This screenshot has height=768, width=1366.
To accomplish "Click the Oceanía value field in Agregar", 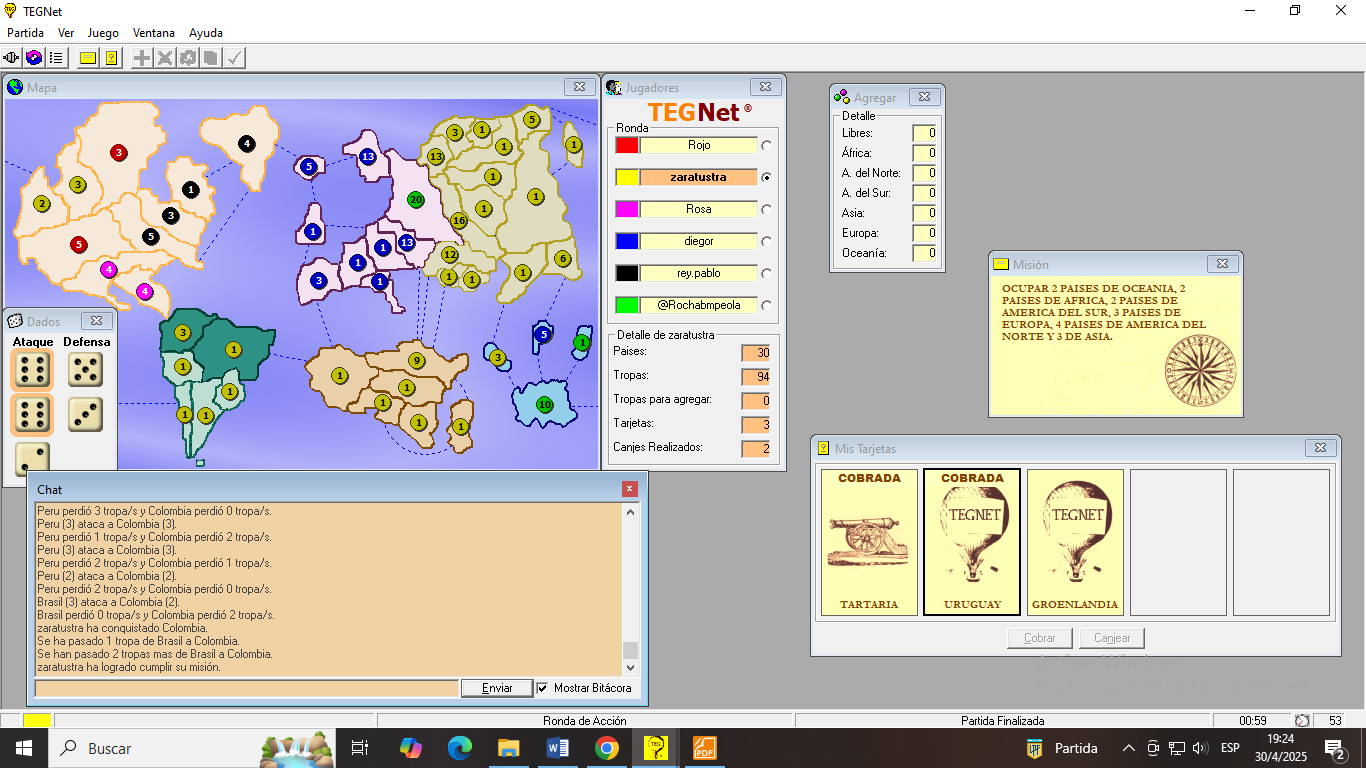I will click(x=925, y=253).
